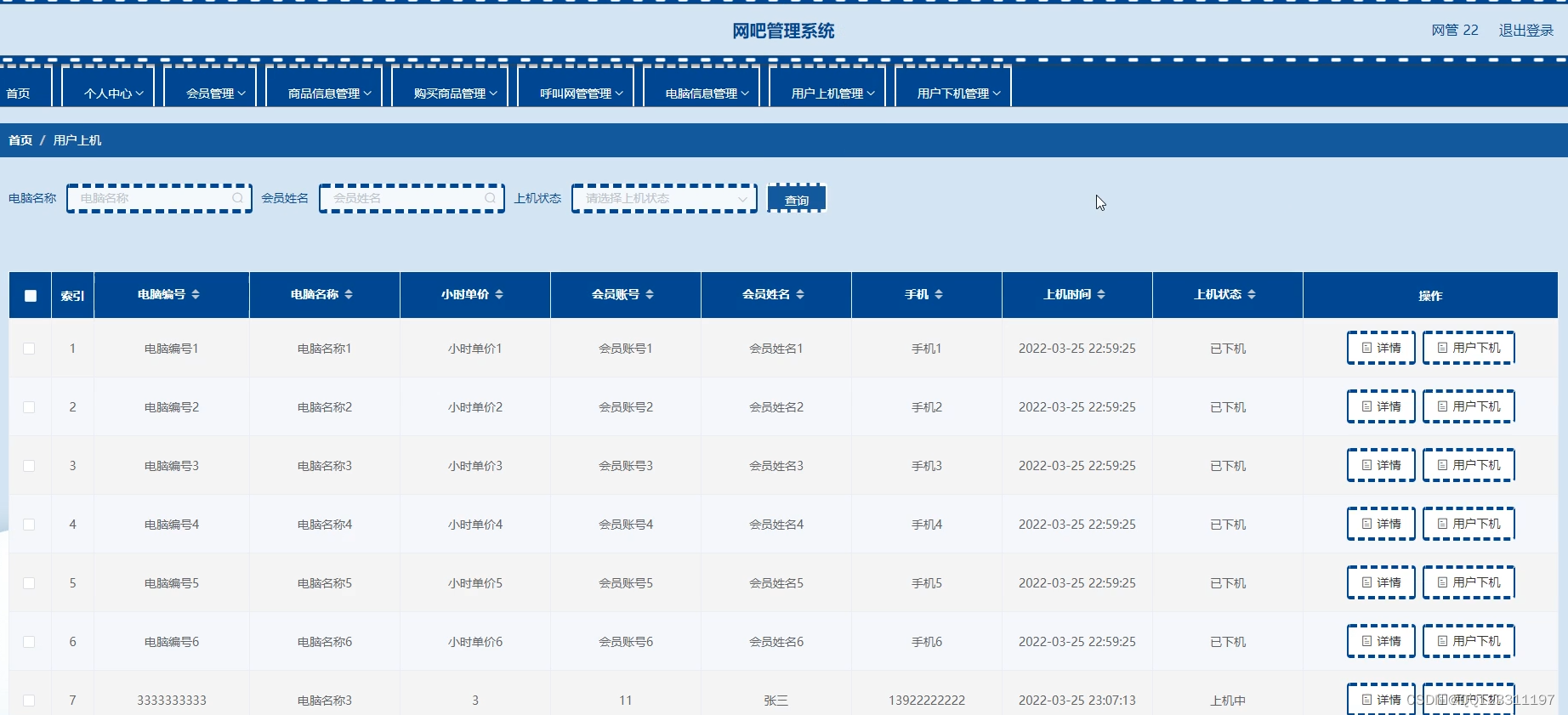Click 用户下机 for 电脑编号6 row
This screenshot has width=1568, height=715.
[1469, 641]
